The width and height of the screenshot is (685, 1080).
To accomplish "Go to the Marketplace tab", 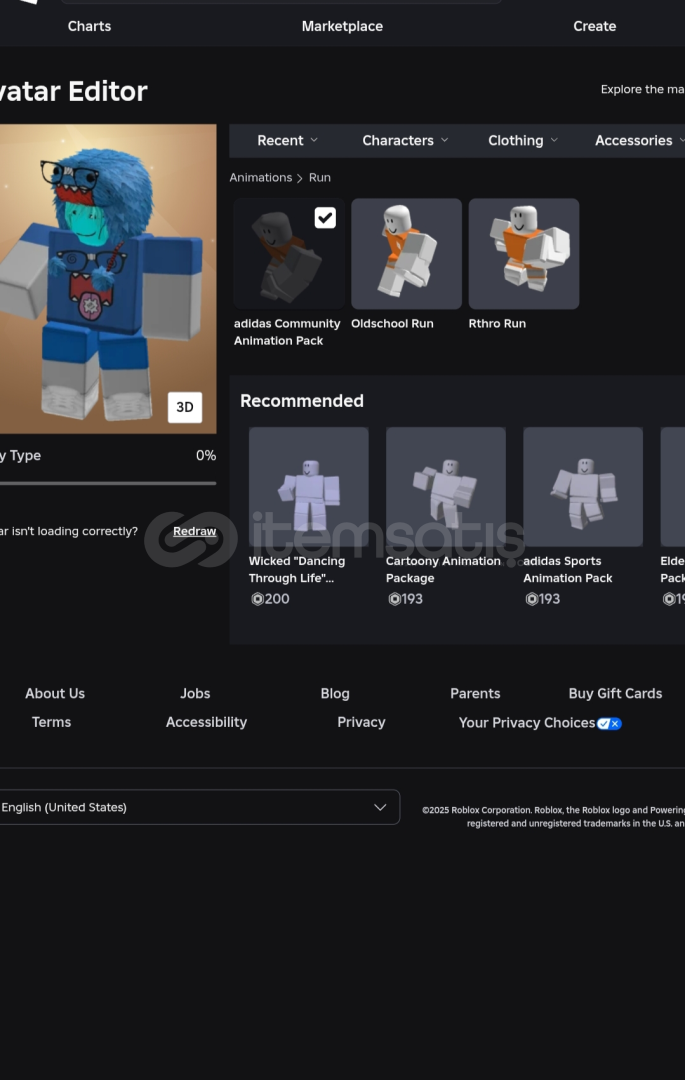I will click(342, 26).
